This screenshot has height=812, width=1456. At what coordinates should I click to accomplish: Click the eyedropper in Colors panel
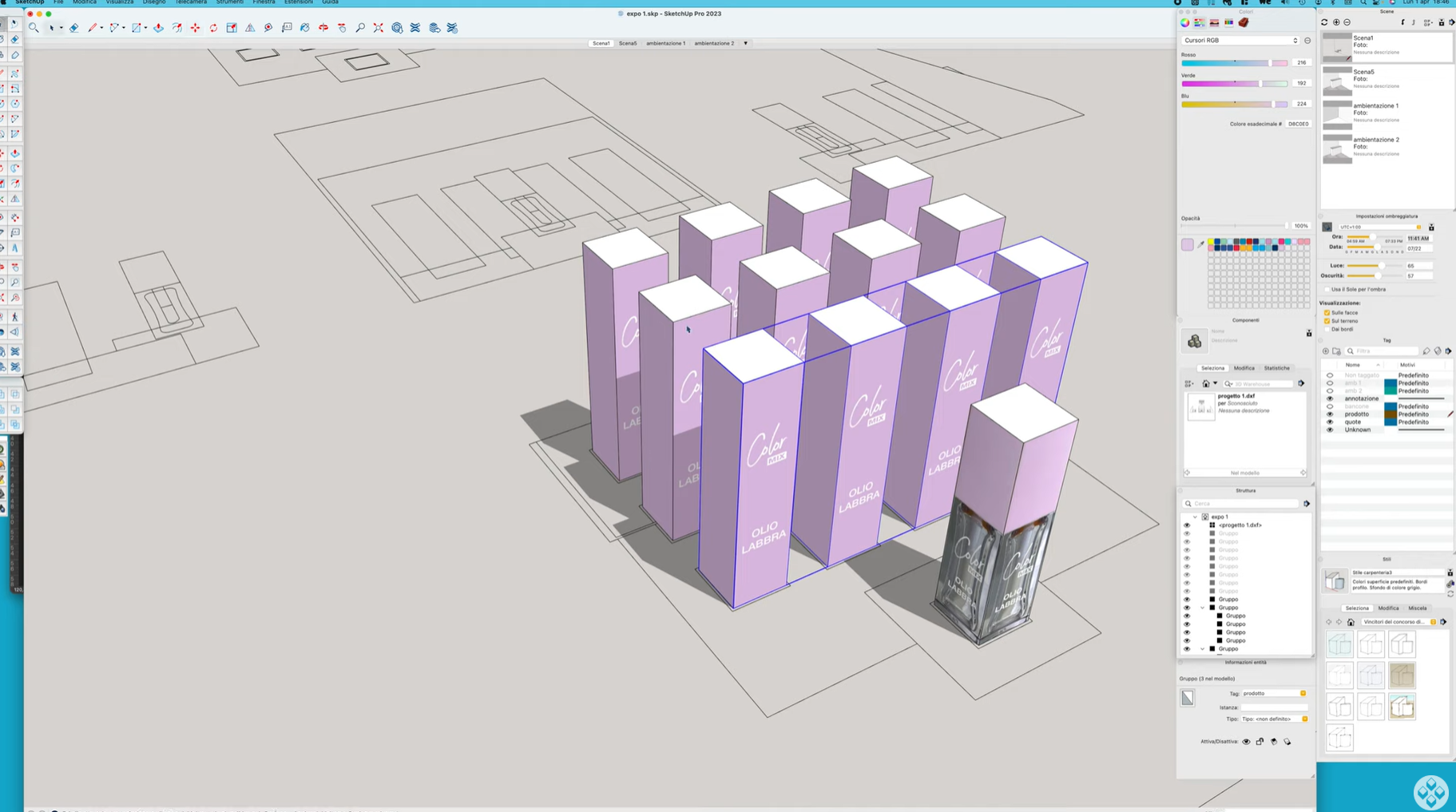pyautogui.click(x=1200, y=245)
